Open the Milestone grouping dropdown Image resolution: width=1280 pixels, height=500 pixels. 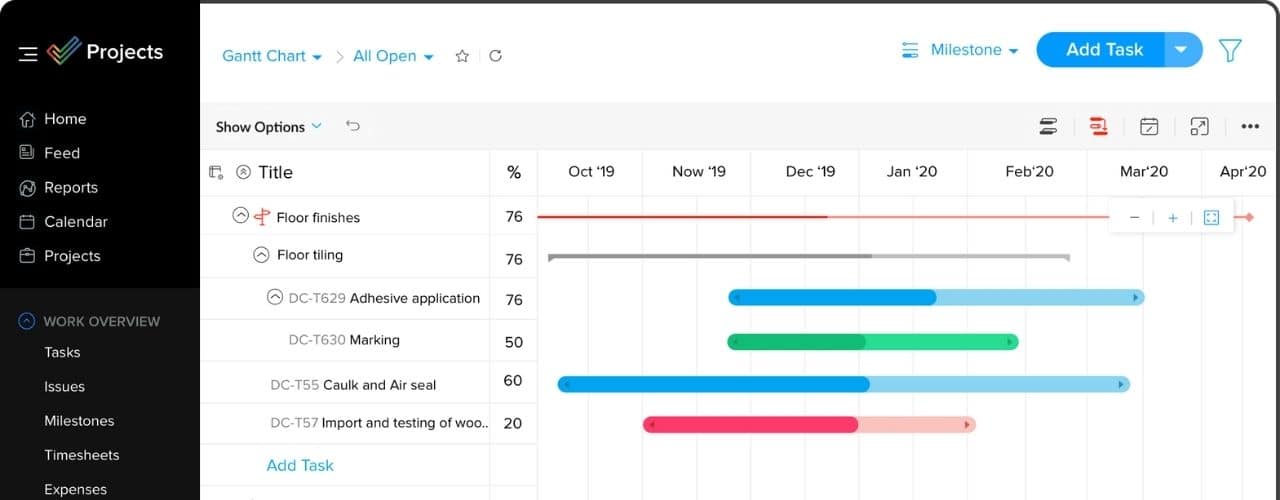pos(960,50)
